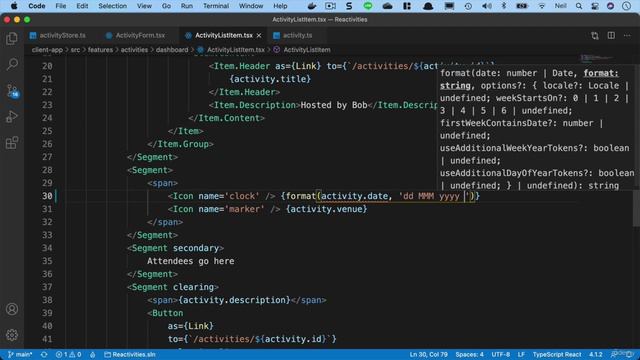Open macOS Spotlight search icon
640x360 pixels.
(579, 6)
